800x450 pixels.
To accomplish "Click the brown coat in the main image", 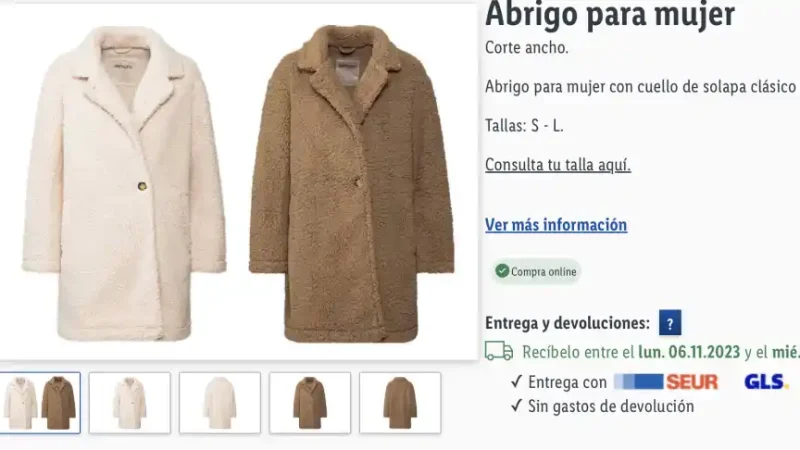I will 352,184.
